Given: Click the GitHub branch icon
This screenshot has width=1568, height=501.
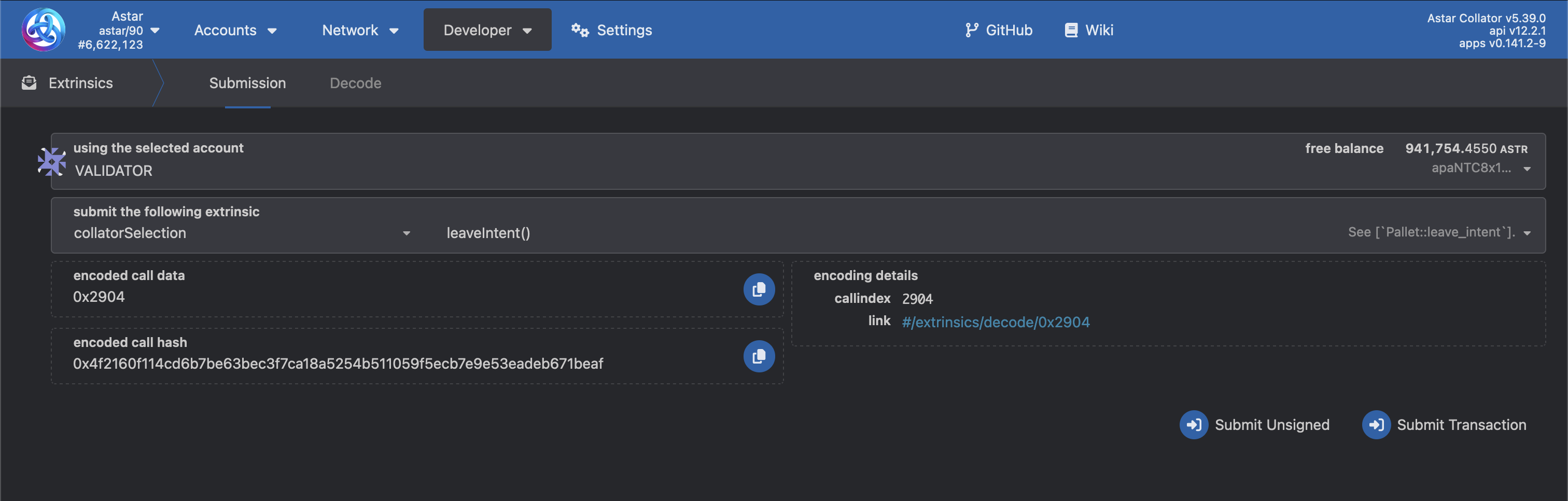Looking at the screenshot, I should pos(972,30).
